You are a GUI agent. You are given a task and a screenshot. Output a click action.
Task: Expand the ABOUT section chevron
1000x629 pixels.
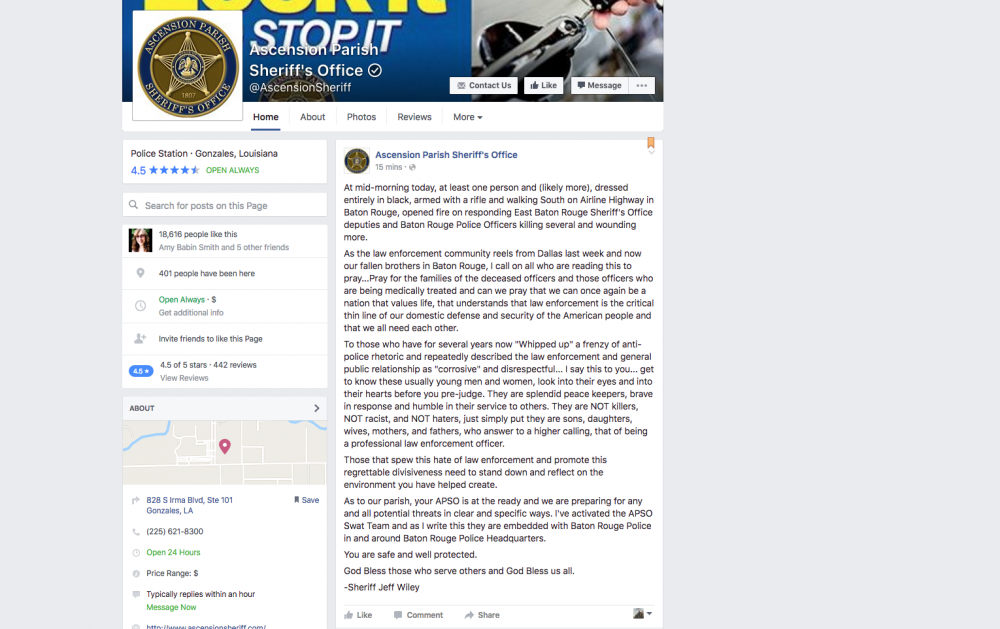coord(317,408)
